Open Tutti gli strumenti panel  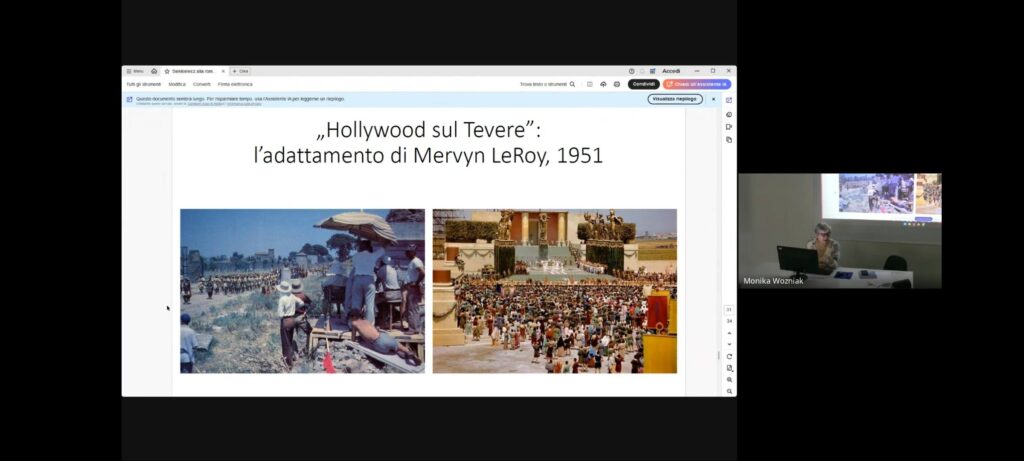(x=143, y=84)
